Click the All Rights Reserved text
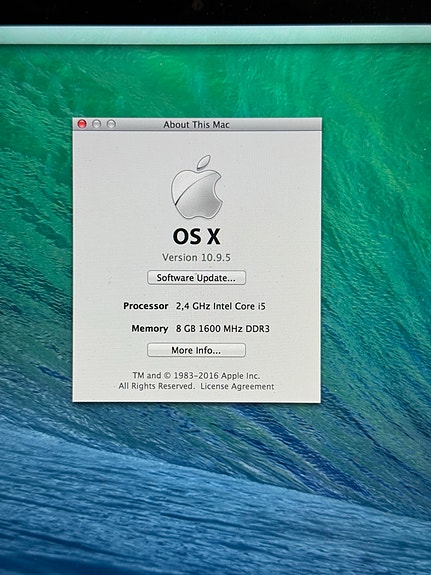Image resolution: width=431 pixels, height=575 pixels. [157, 386]
